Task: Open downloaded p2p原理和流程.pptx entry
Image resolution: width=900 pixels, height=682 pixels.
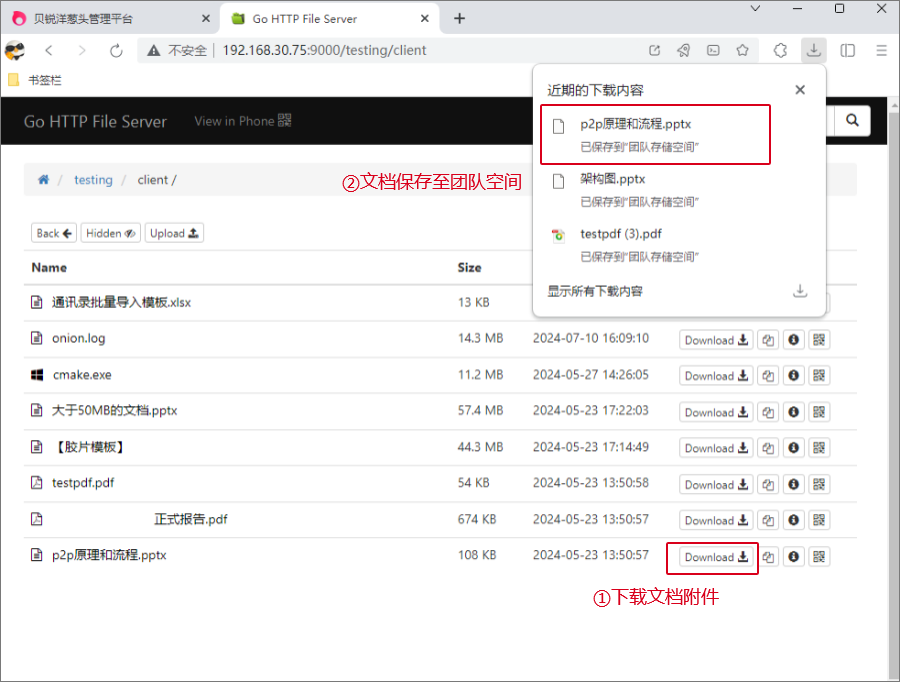Action: pos(655,134)
